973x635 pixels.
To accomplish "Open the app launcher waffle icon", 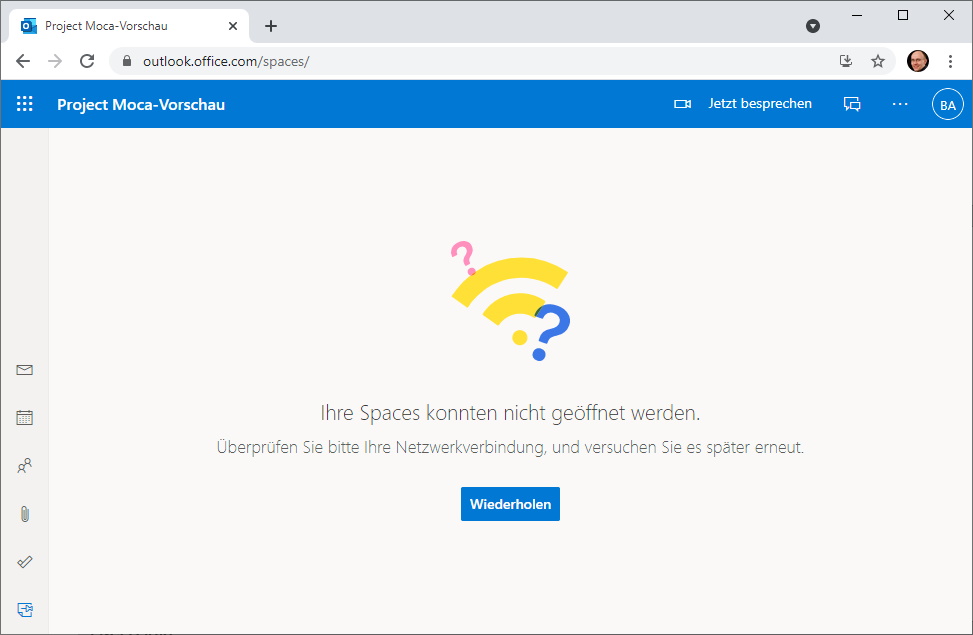I will pos(25,104).
